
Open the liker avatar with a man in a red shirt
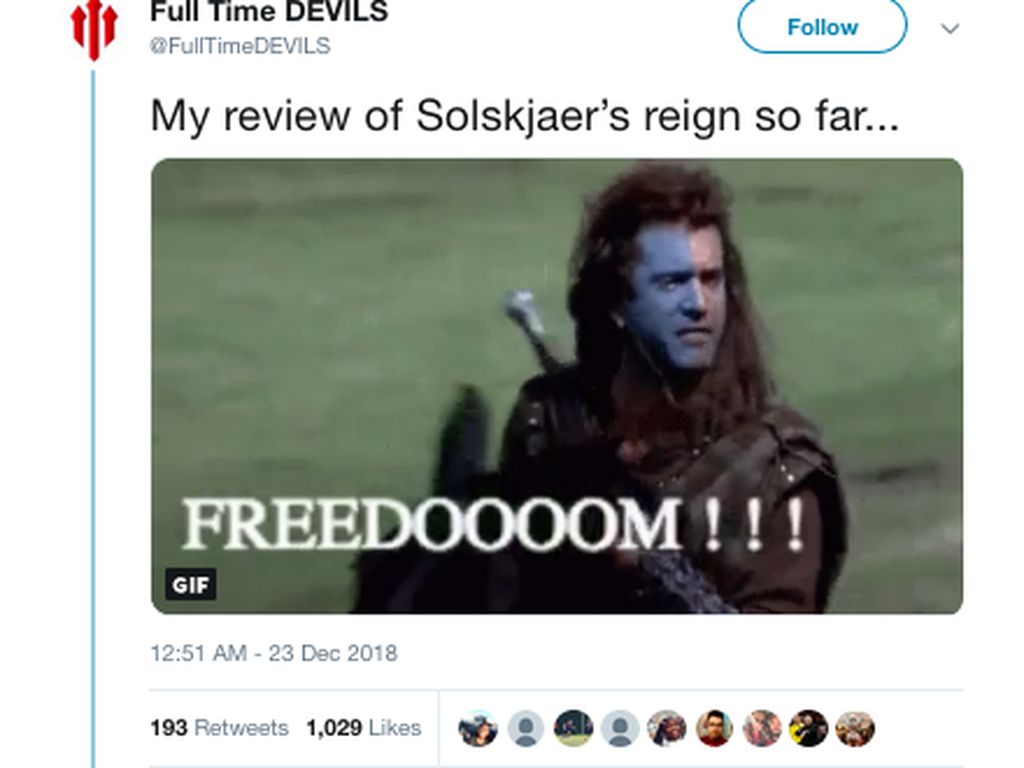[714, 728]
